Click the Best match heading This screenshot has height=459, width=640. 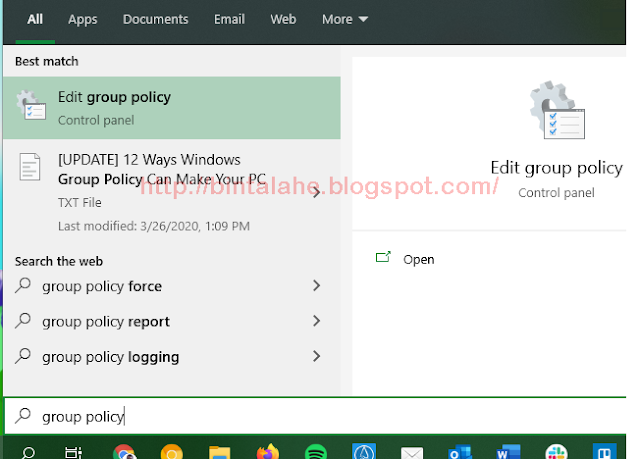[x=47, y=61]
